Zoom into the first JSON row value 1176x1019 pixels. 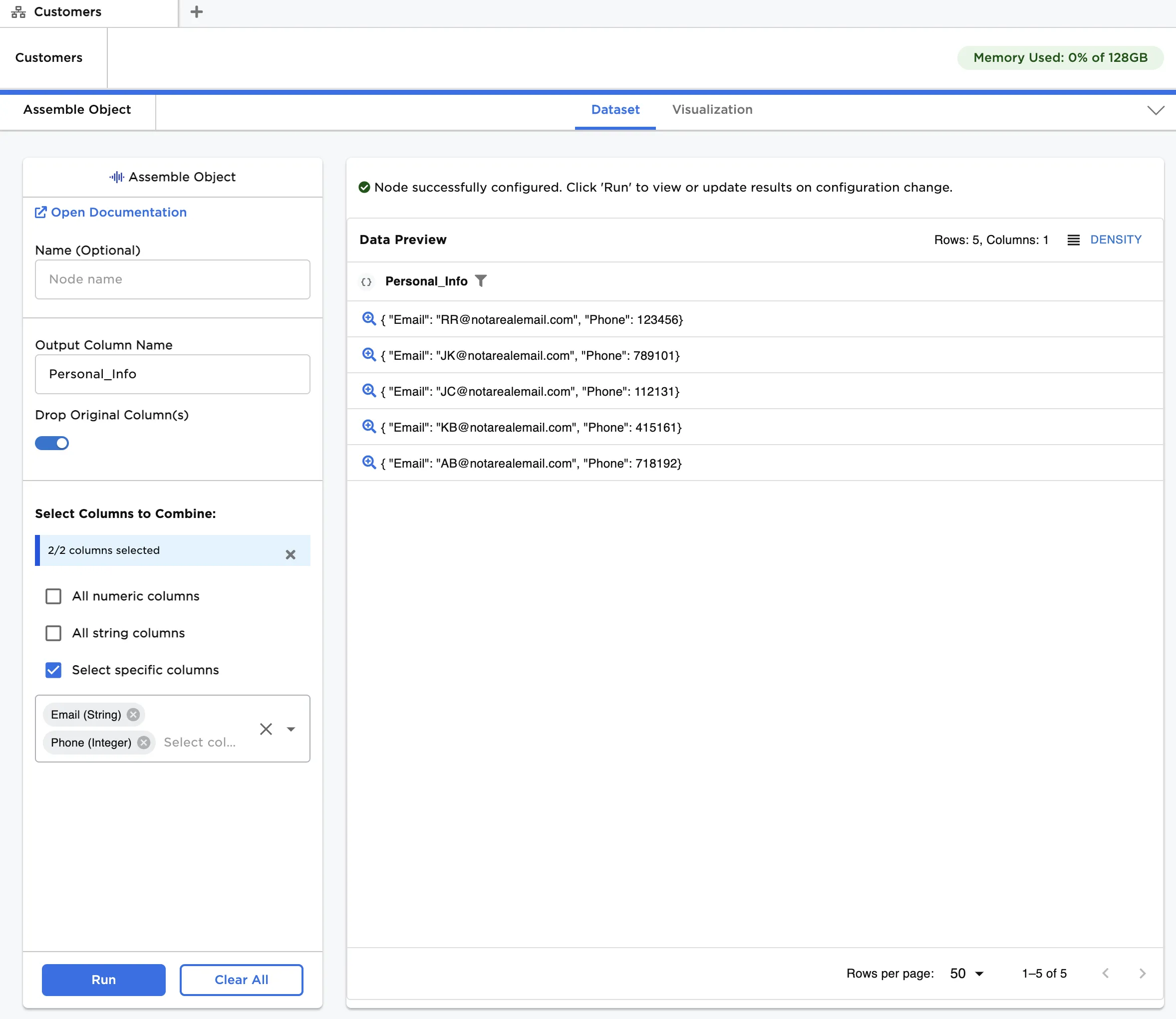[368, 319]
